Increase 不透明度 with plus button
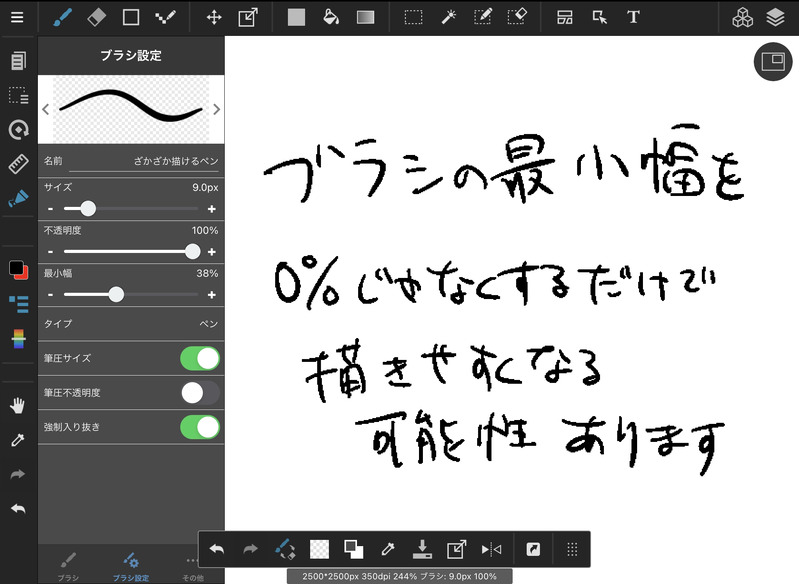Image resolution: width=799 pixels, height=584 pixels. pos(212,252)
